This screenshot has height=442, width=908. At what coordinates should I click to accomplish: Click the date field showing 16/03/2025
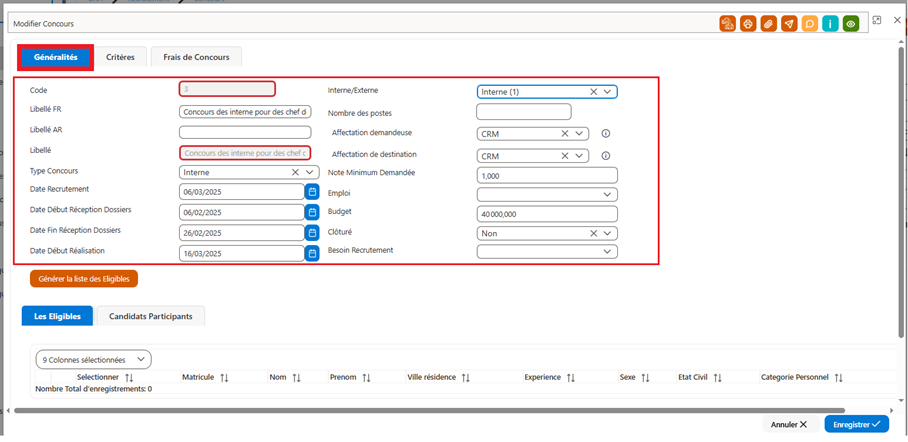click(x=241, y=253)
